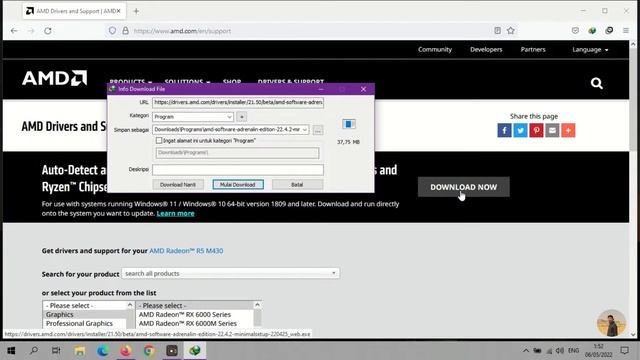
Task: Open Firefox Pocket save icon
Action: (x=575, y=31)
